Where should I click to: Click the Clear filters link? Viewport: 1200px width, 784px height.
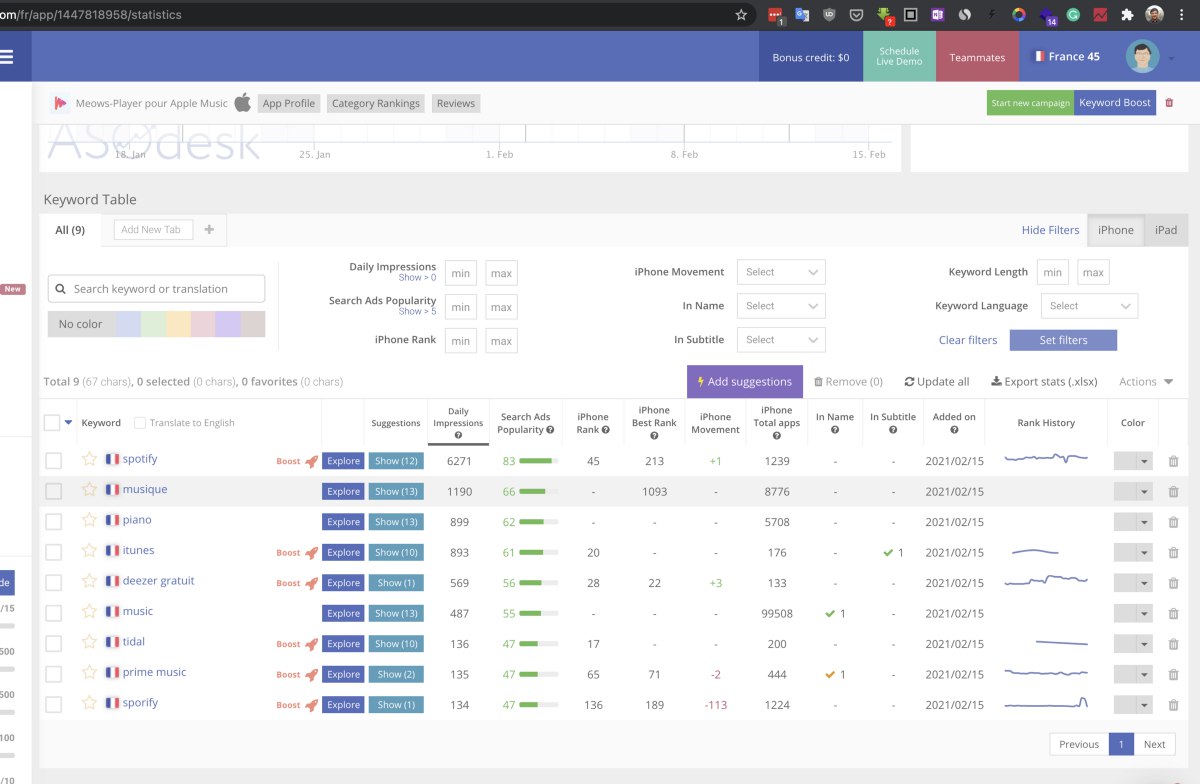968,340
